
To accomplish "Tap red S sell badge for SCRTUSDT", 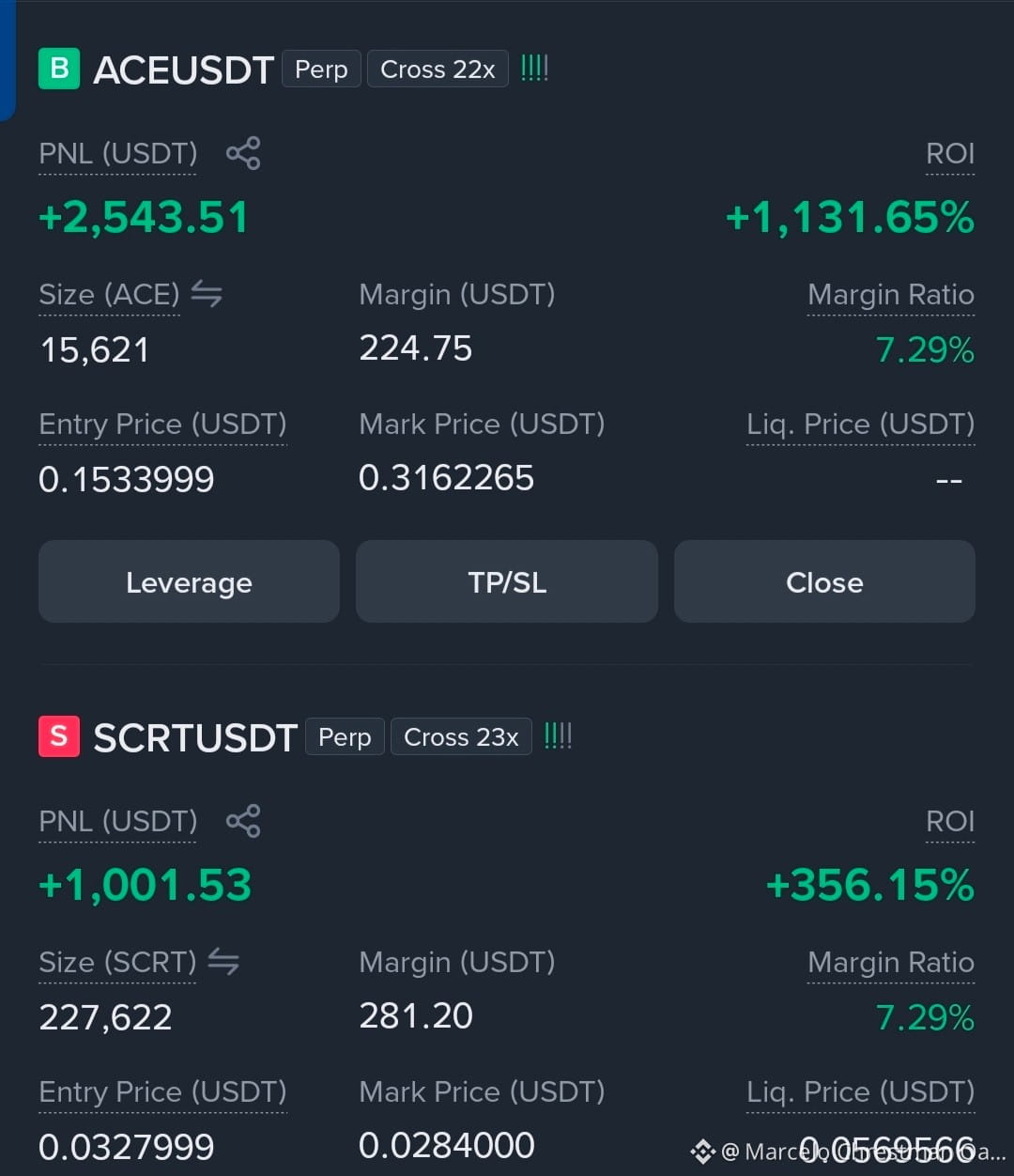I will 59,736.
